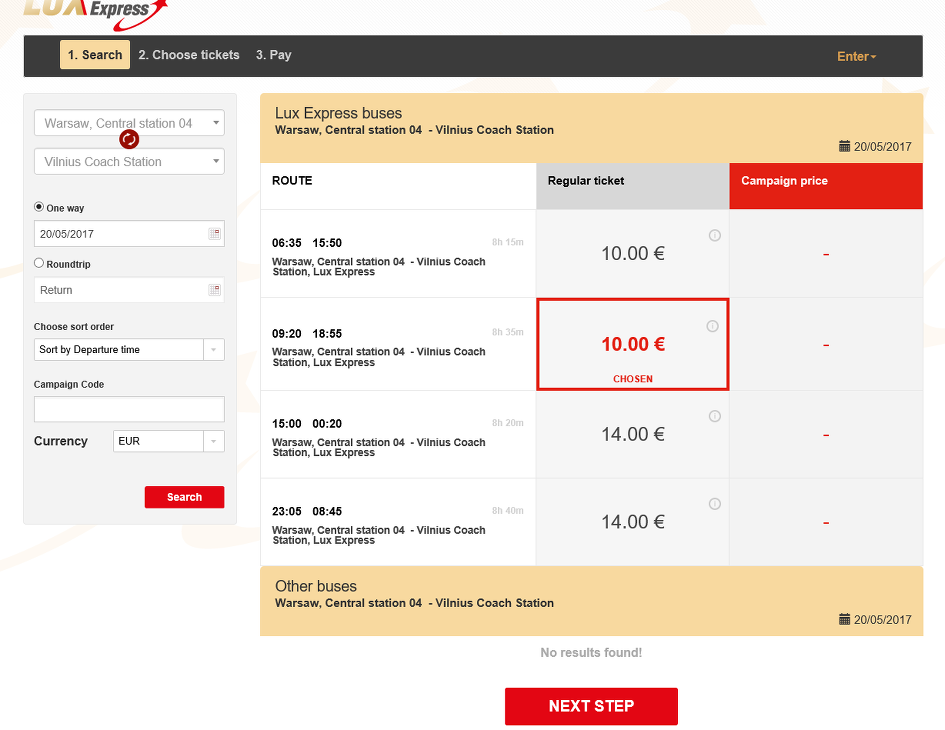The width and height of the screenshot is (945, 730).
Task: Expand the Sort by Departure time dropdown
Action: [x=130, y=350]
